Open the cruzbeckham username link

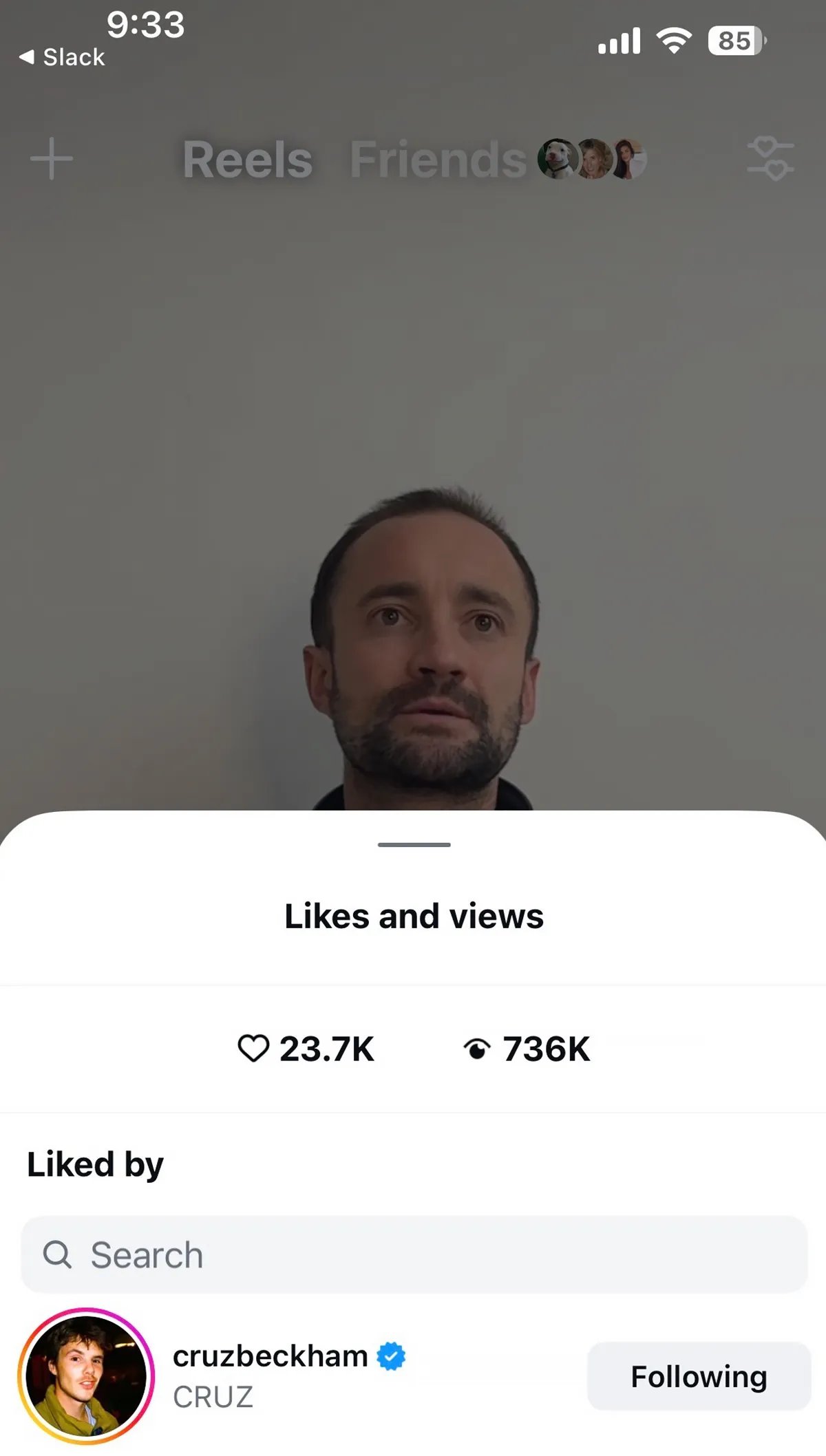(271, 1356)
